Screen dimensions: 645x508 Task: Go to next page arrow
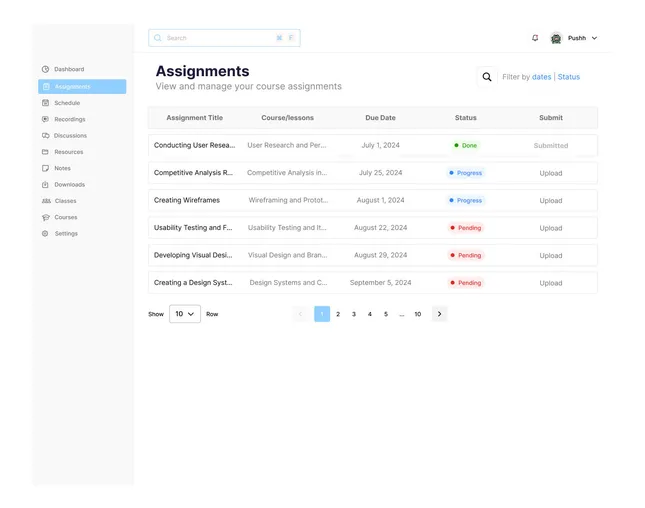[x=439, y=314]
